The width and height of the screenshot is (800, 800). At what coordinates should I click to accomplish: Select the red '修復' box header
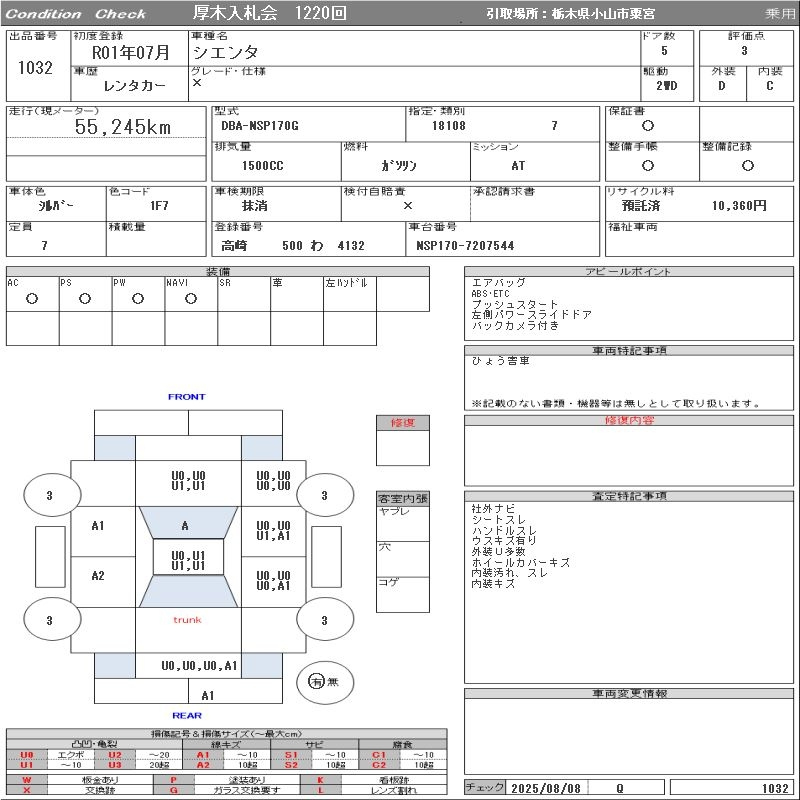[403, 423]
